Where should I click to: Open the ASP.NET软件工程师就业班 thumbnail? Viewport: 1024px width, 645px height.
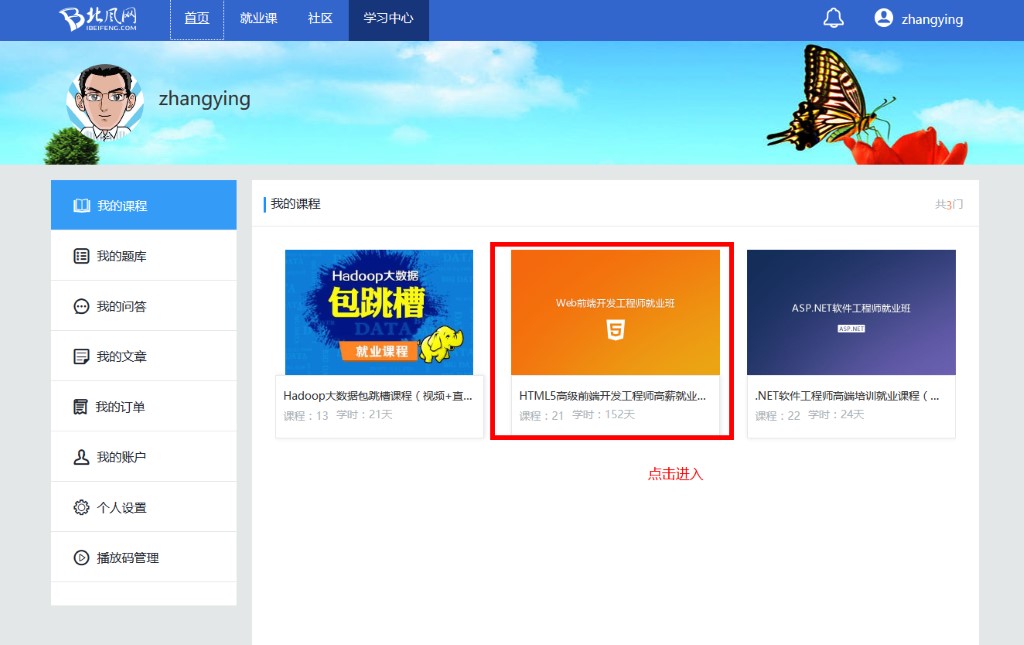(x=851, y=312)
